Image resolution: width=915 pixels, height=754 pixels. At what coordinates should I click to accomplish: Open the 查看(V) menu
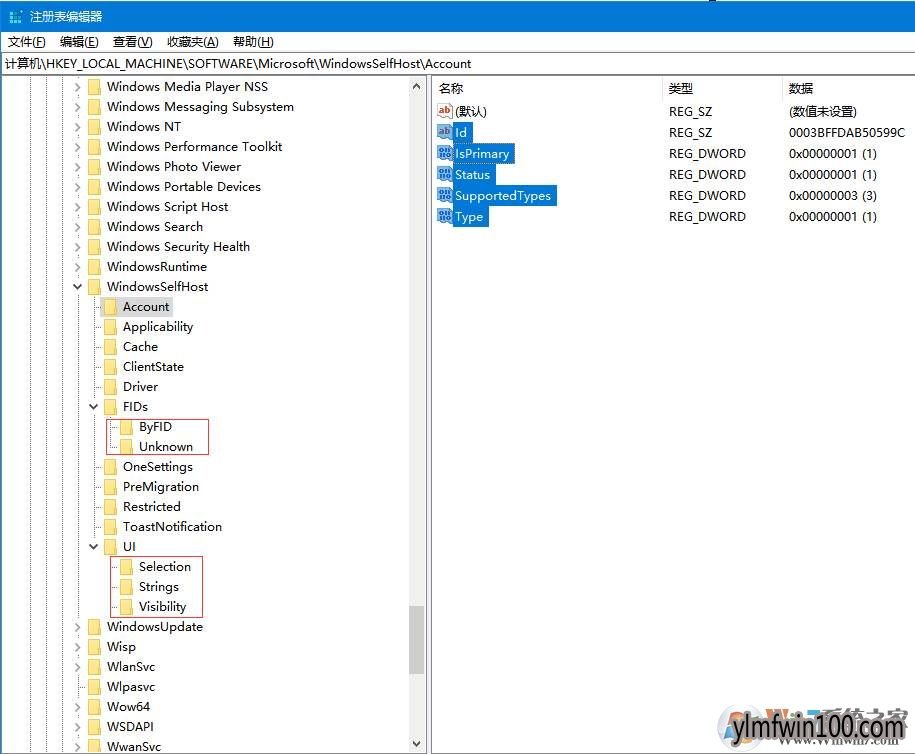(x=132, y=41)
